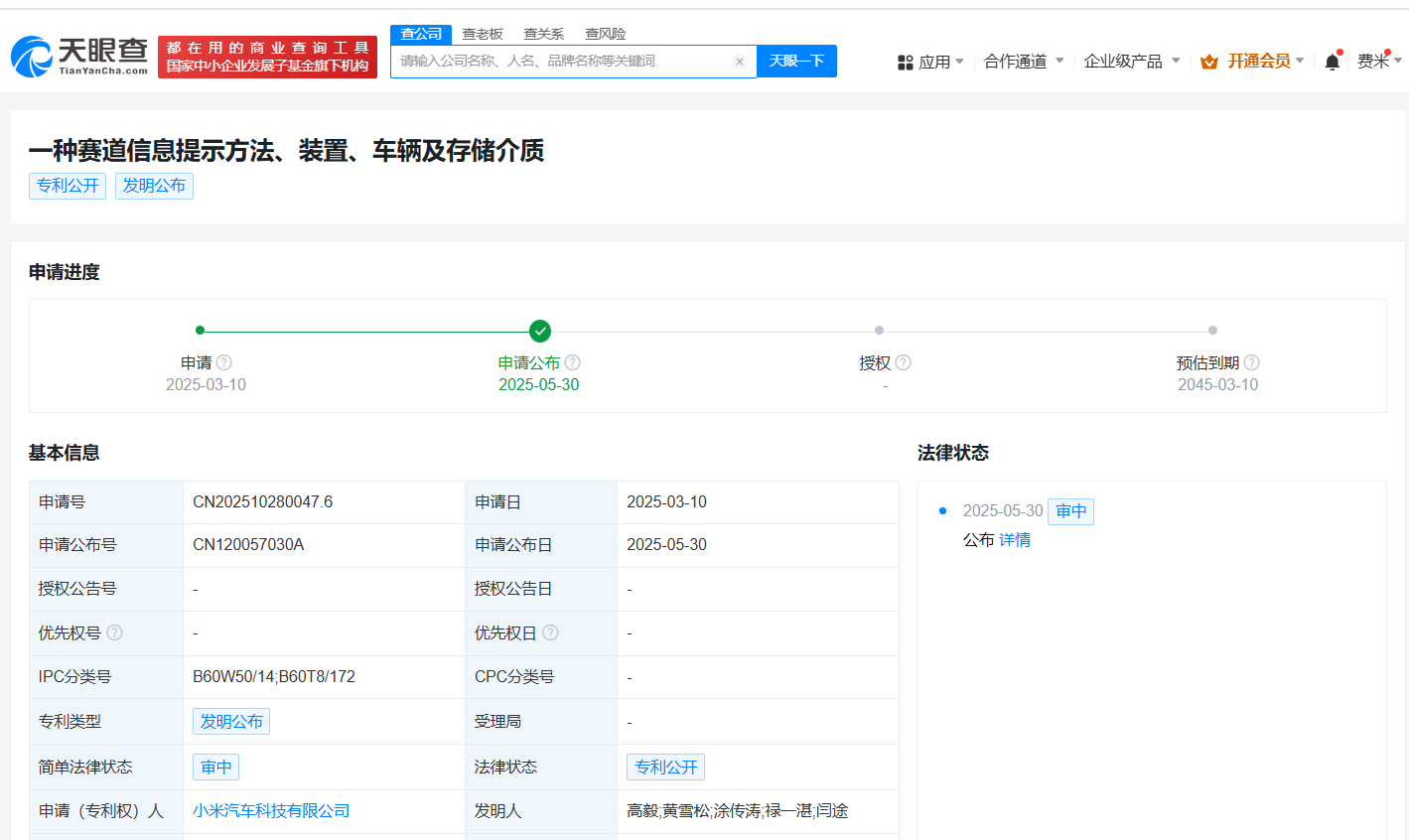This screenshot has height=840, width=1409.
Task: Select publication number CN120057030A
Action: coord(248,545)
